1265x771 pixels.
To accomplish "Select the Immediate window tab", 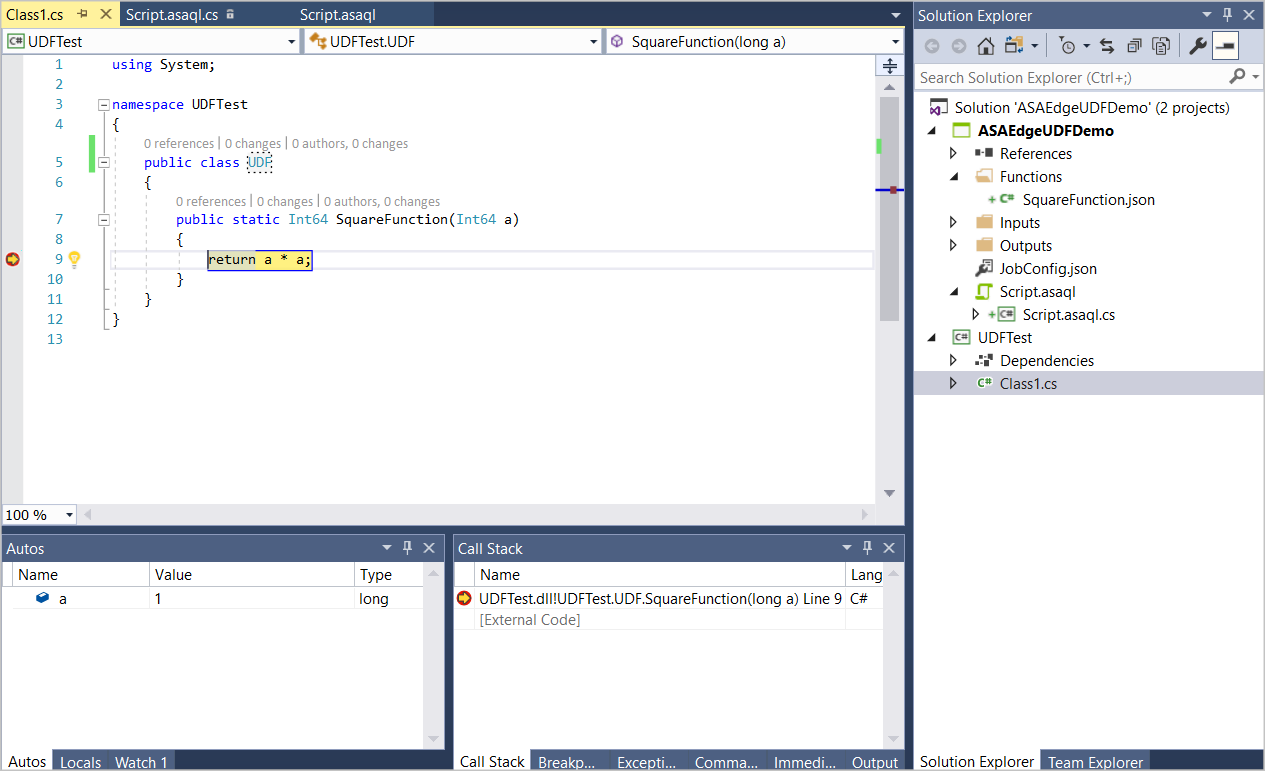I will point(804,761).
